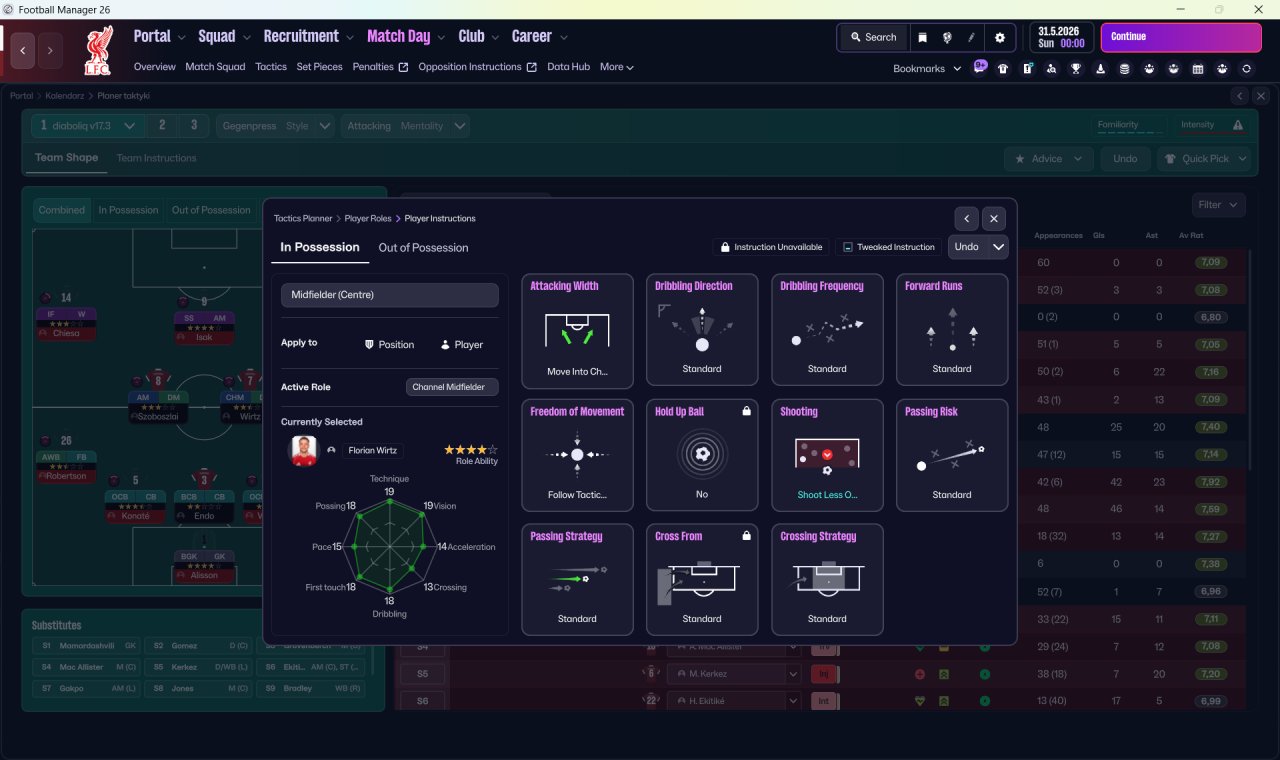Open the settings gear icon
1280x760 pixels.
coord(1000,37)
